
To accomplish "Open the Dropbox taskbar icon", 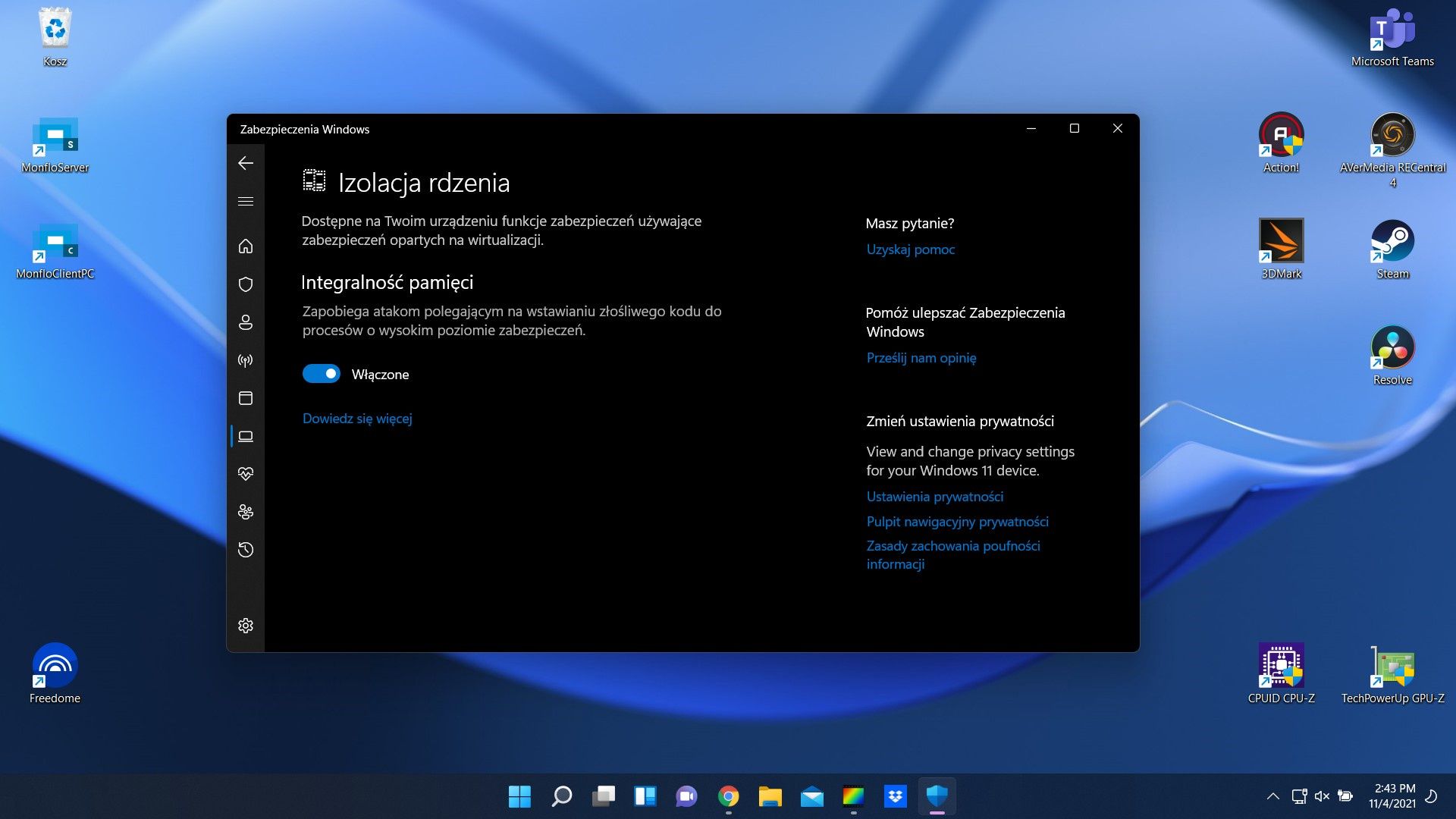I will click(x=896, y=796).
